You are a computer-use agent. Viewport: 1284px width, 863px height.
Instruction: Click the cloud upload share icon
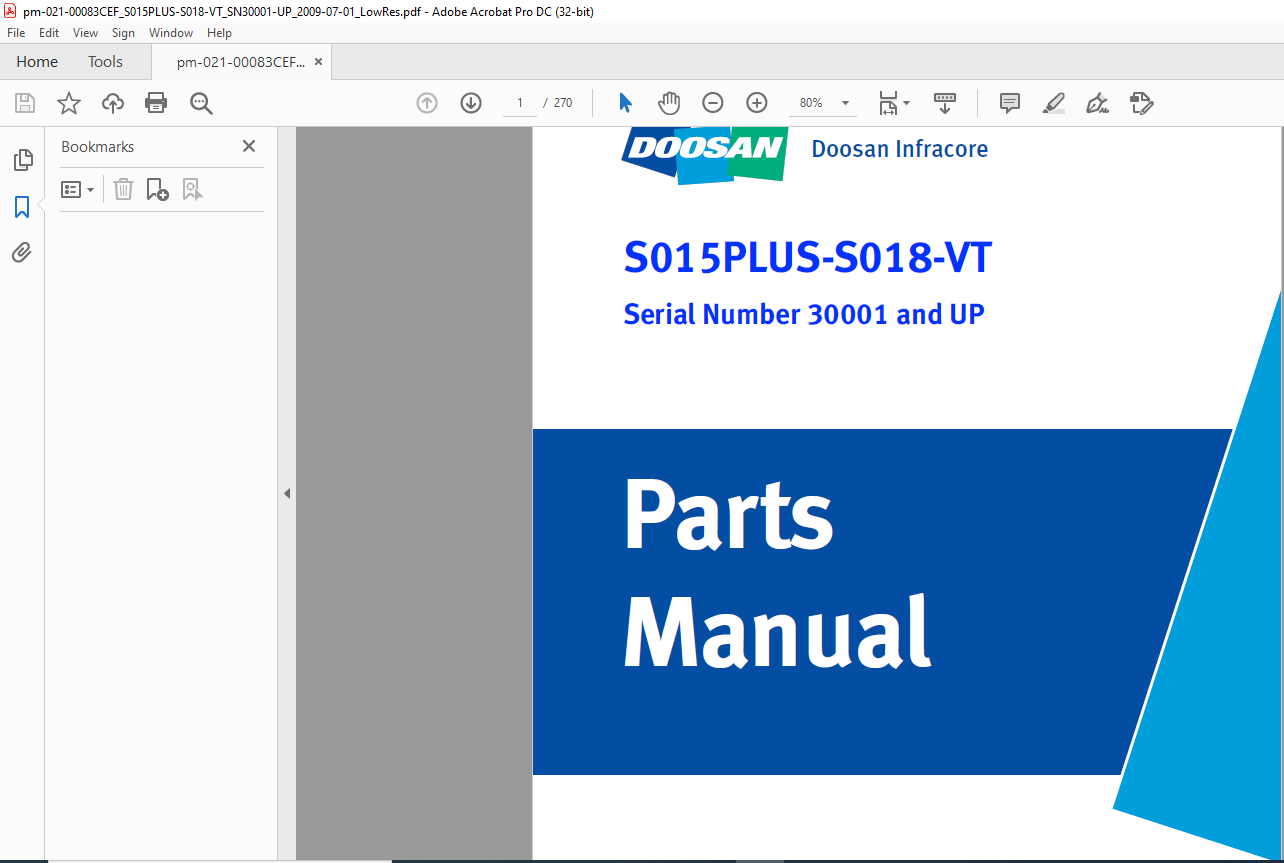click(113, 103)
